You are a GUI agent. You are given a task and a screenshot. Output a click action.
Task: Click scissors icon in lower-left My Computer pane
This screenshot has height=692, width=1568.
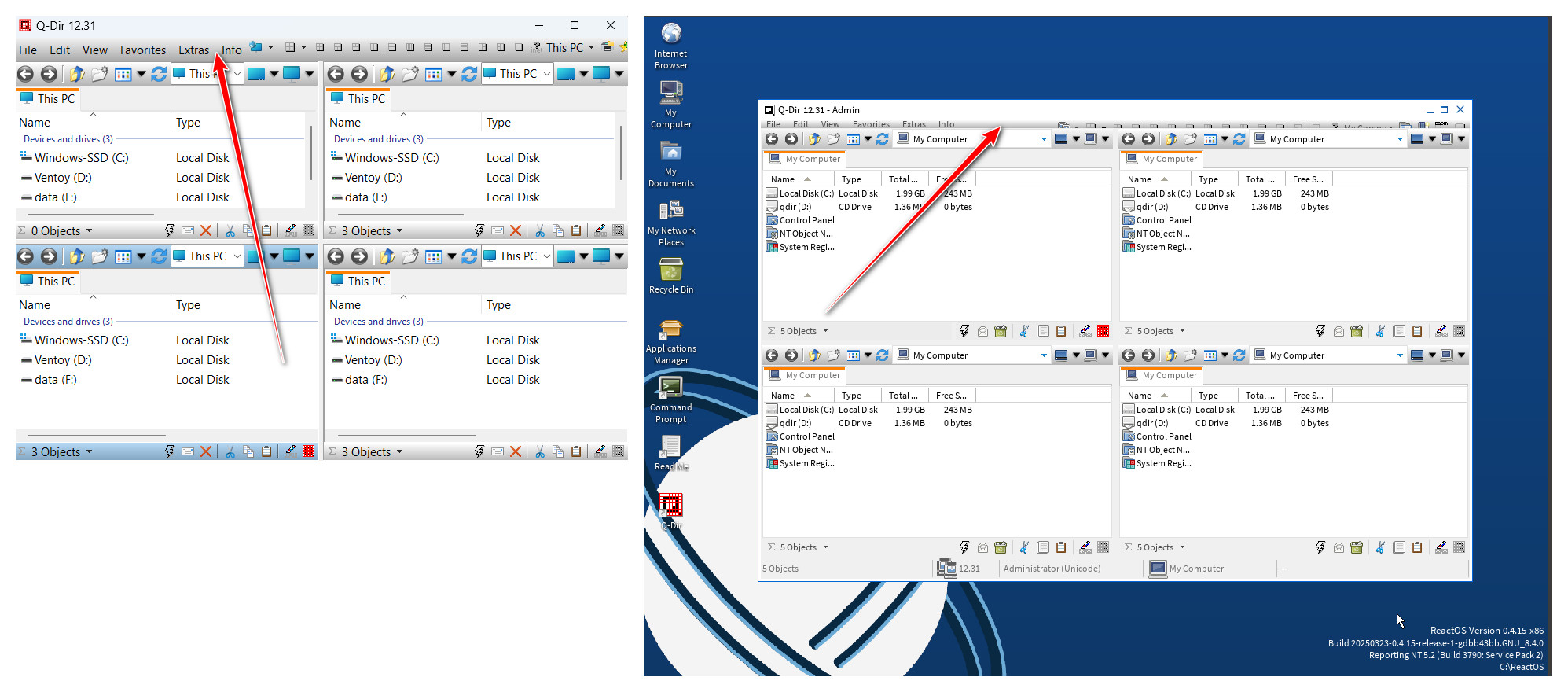(1024, 547)
